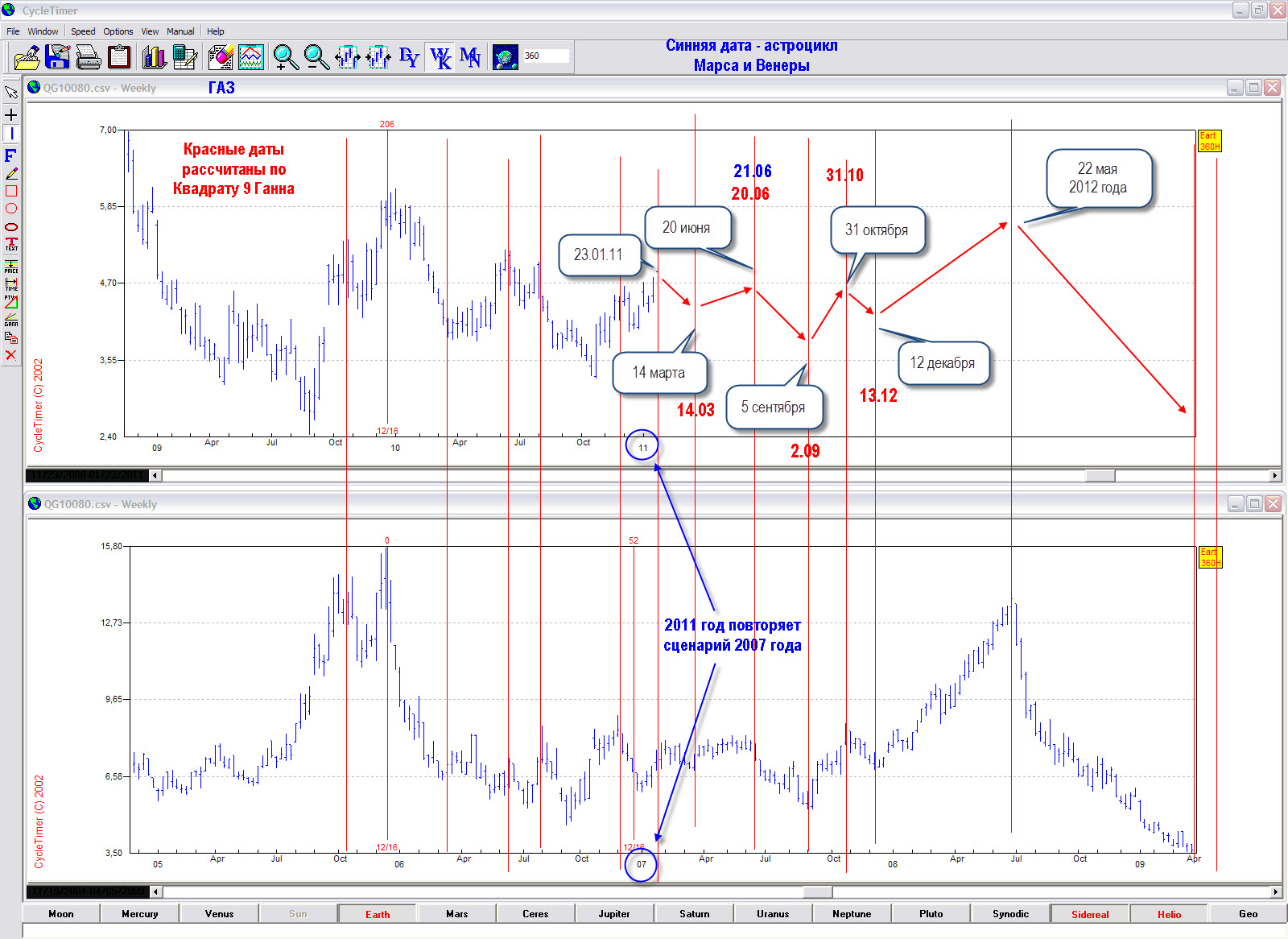1288x939 pixels.
Task: Select the TEXT annotation tool
Action: point(11,244)
